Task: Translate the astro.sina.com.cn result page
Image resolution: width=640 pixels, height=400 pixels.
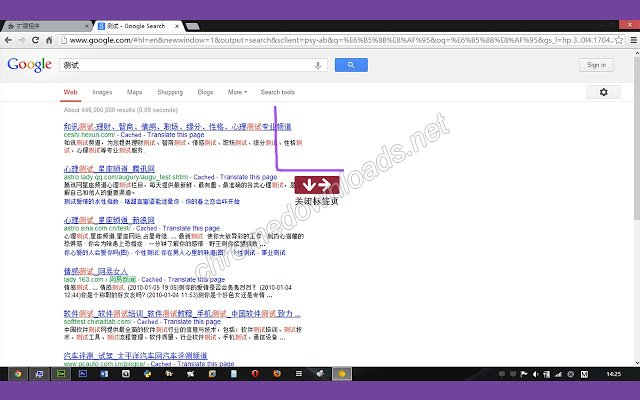Action: click(x=191, y=228)
